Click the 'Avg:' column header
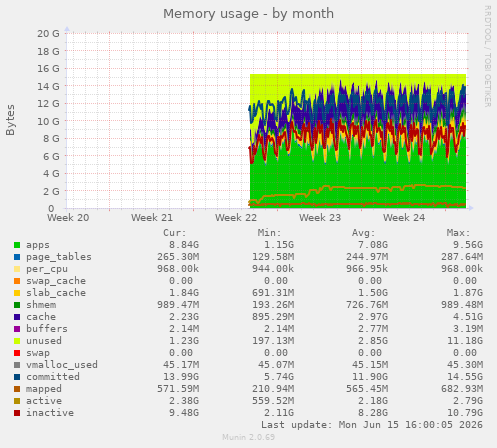Image resolution: width=497 pixels, height=448 pixels. point(364,233)
